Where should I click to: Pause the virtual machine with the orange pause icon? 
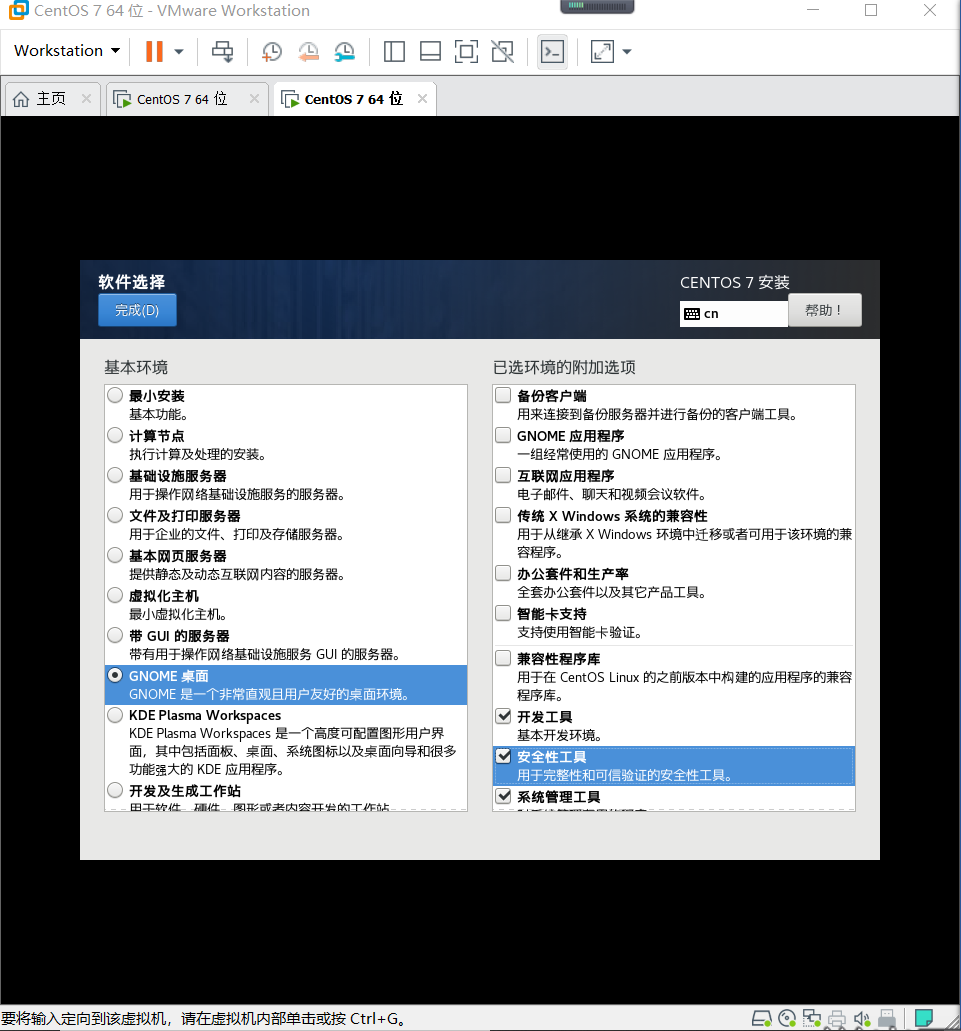[154, 51]
